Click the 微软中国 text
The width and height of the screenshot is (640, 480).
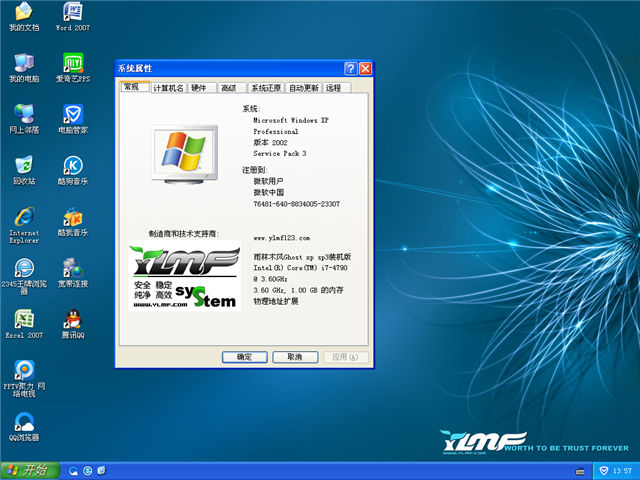[268, 192]
